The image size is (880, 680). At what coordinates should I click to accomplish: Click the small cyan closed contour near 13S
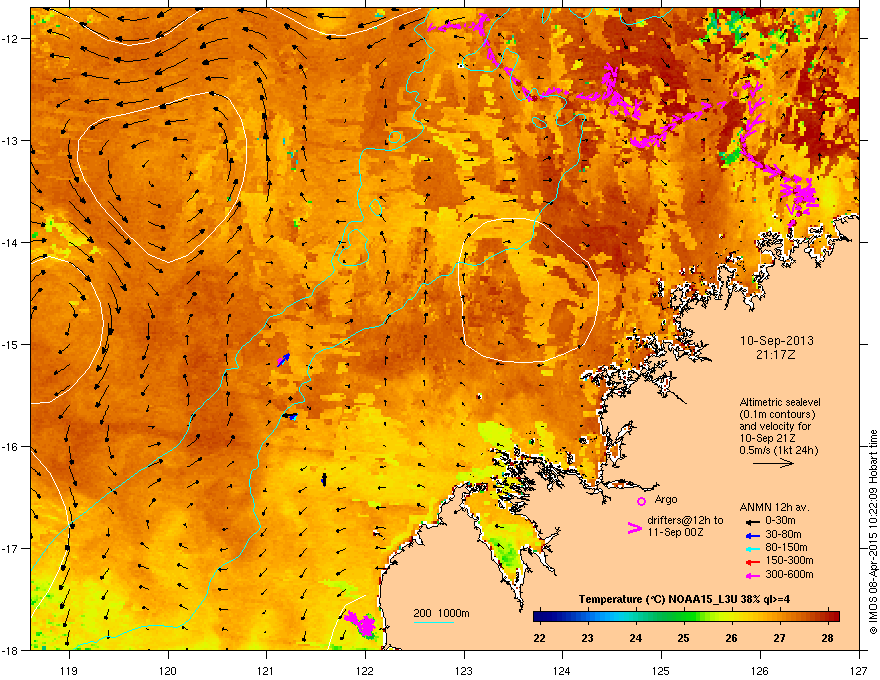395,137
